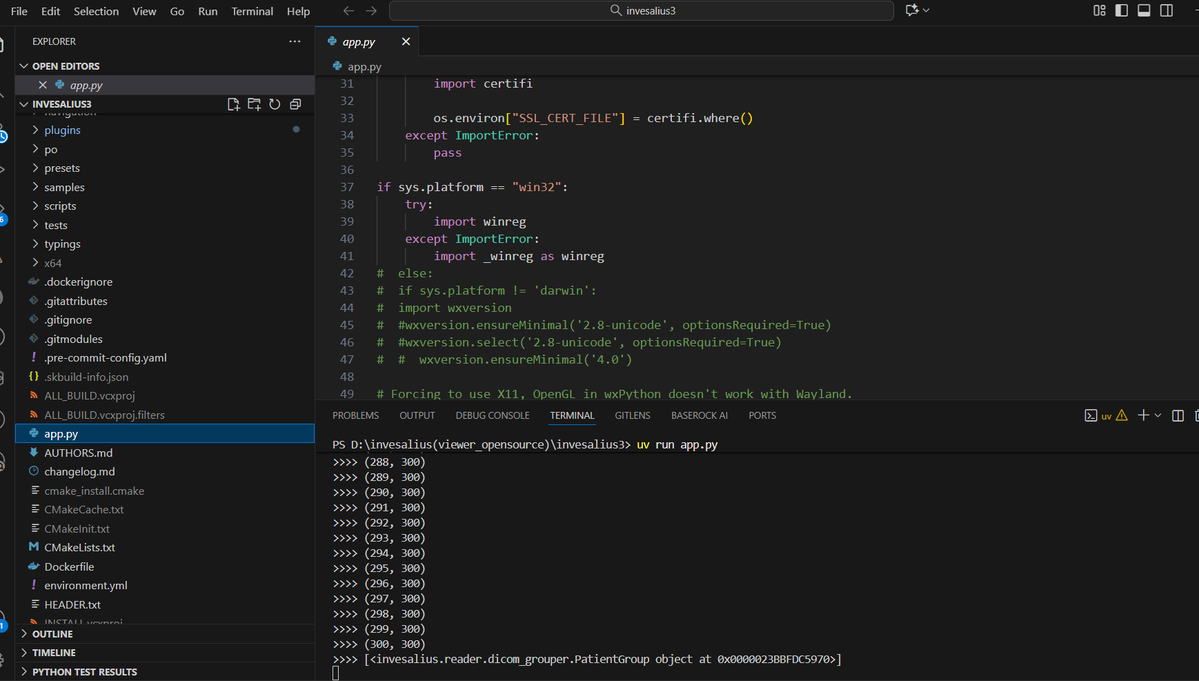The width and height of the screenshot is (1199, 681).
Task: Click the New File icon in Explorer
Action: [233, 104]
